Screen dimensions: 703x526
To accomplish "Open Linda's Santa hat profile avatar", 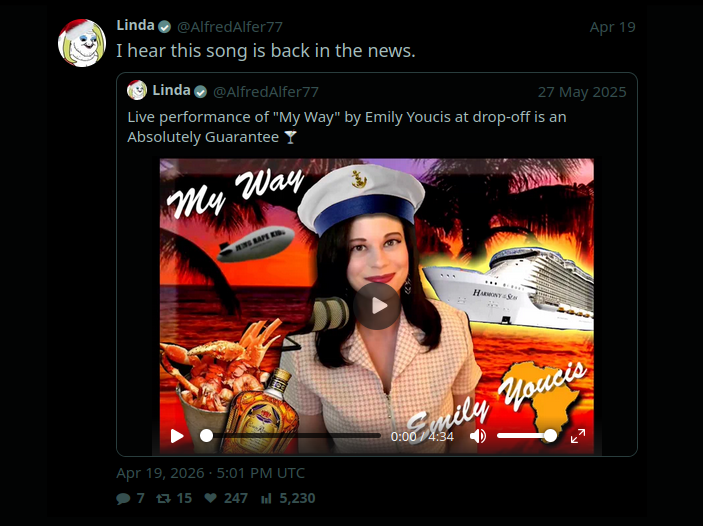I will (x=82, y=44).
